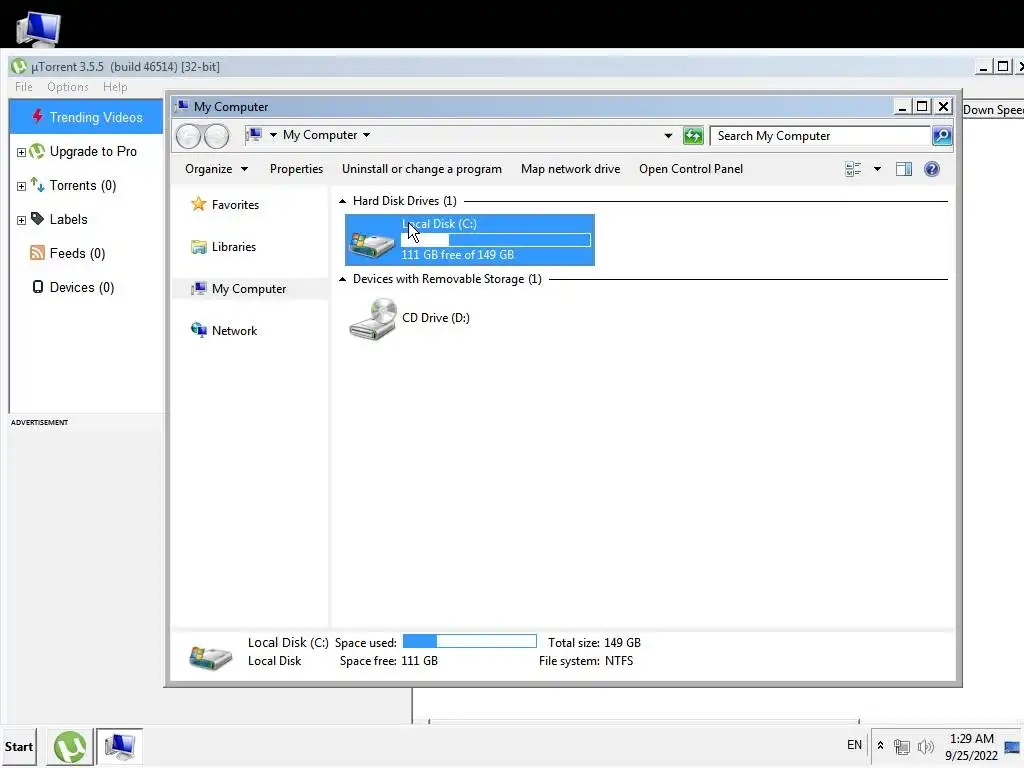Click the computer icon in the address bar

[x=253, y=135]
